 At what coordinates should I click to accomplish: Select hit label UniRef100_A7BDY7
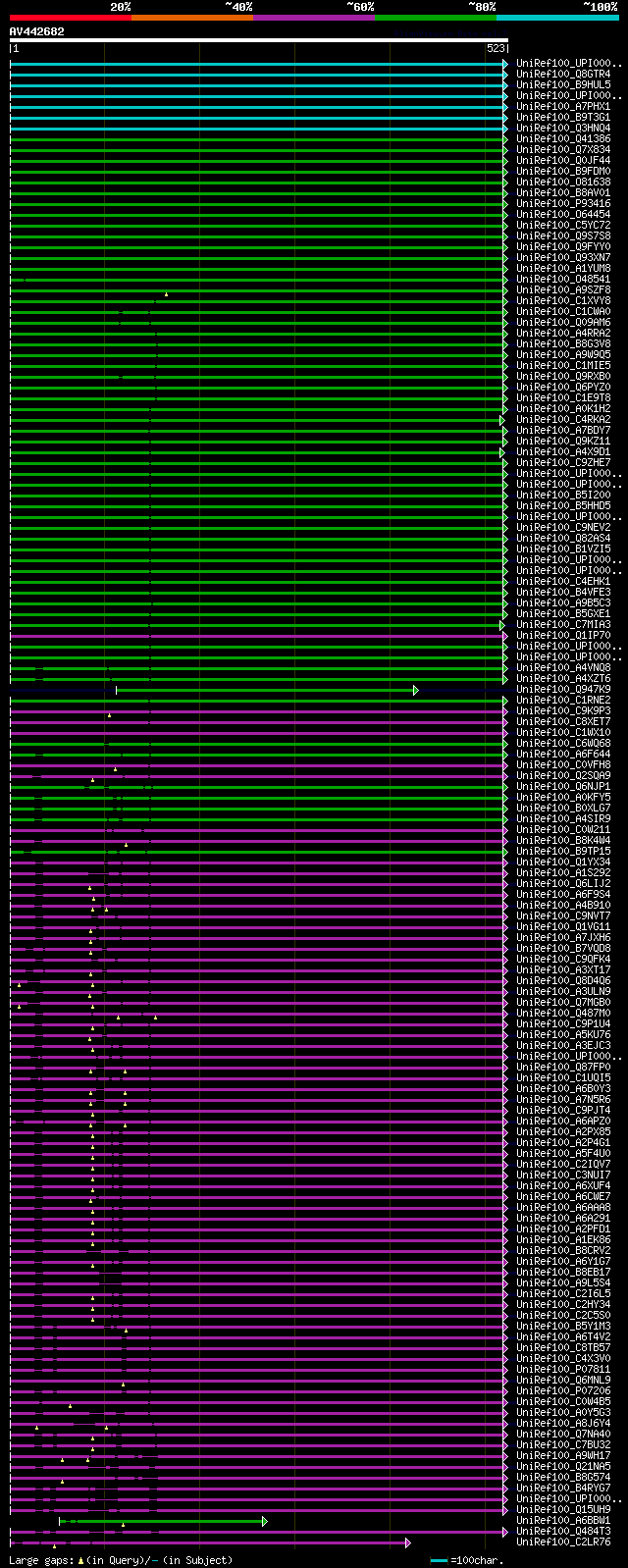point(563,431)
